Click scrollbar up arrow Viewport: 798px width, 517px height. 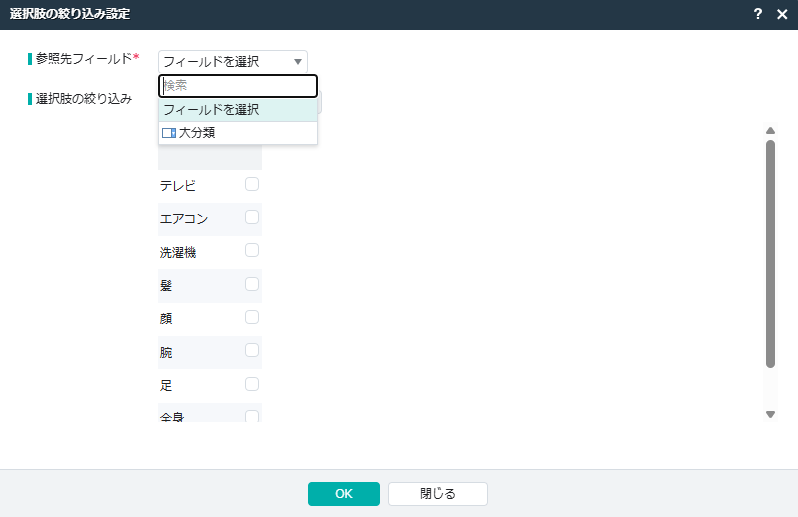pyautogui.click(x=770, y=131)
